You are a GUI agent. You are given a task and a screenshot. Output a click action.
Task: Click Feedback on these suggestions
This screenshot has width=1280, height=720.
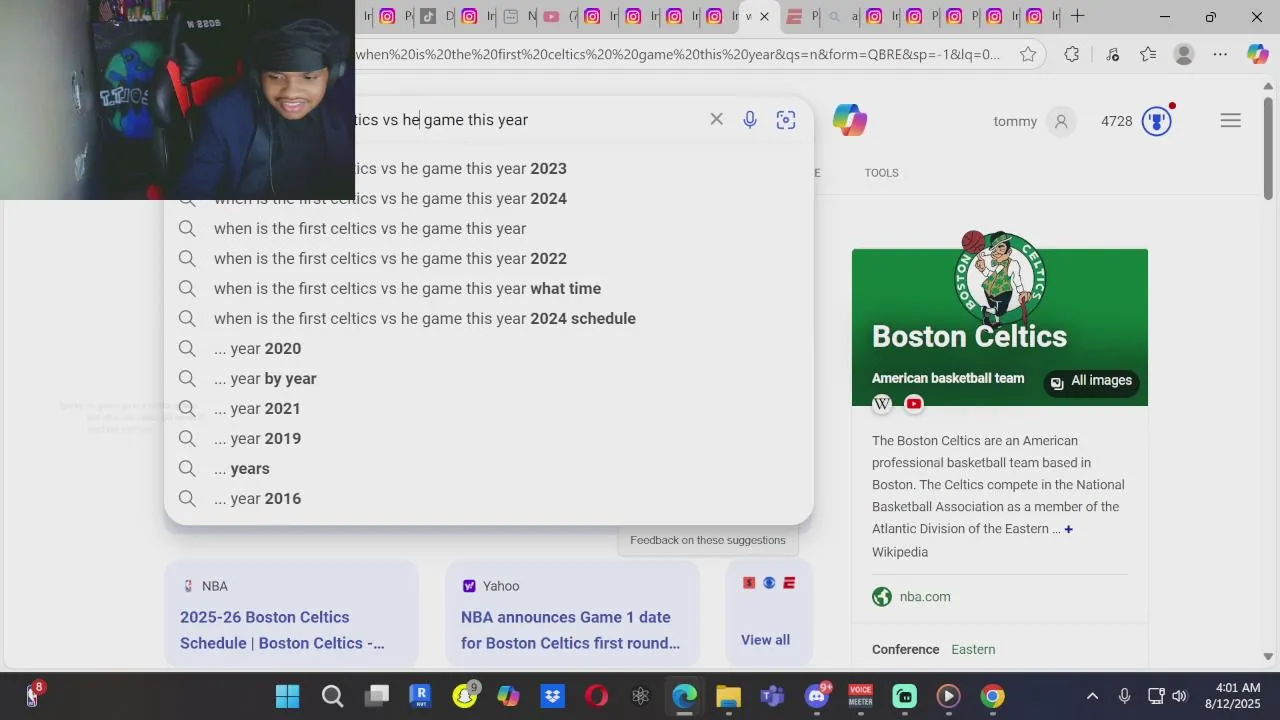(x=708, y=540)
